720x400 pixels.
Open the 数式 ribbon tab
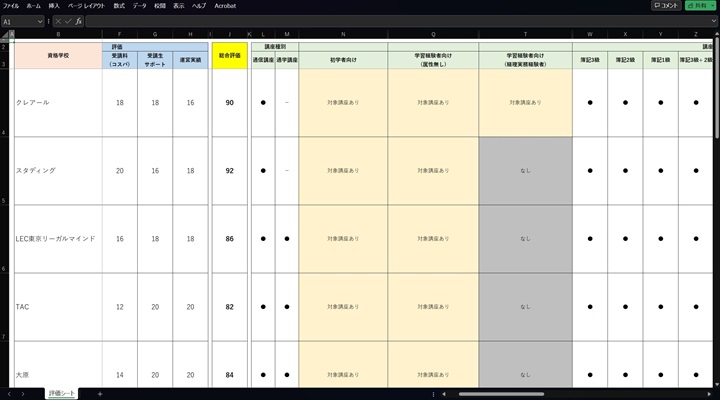pos(119,6)
